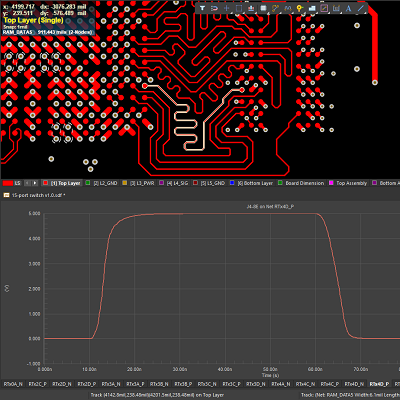The width and height of the screenshot is (400, 400).
Task: Click the snap magnet icon
Action: coord(214,8)
